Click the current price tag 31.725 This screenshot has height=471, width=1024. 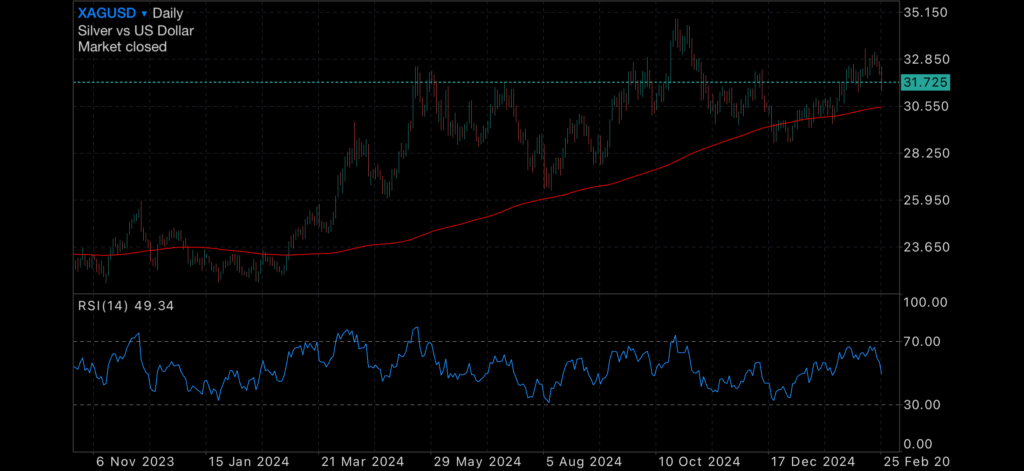(x=925, y=82)
